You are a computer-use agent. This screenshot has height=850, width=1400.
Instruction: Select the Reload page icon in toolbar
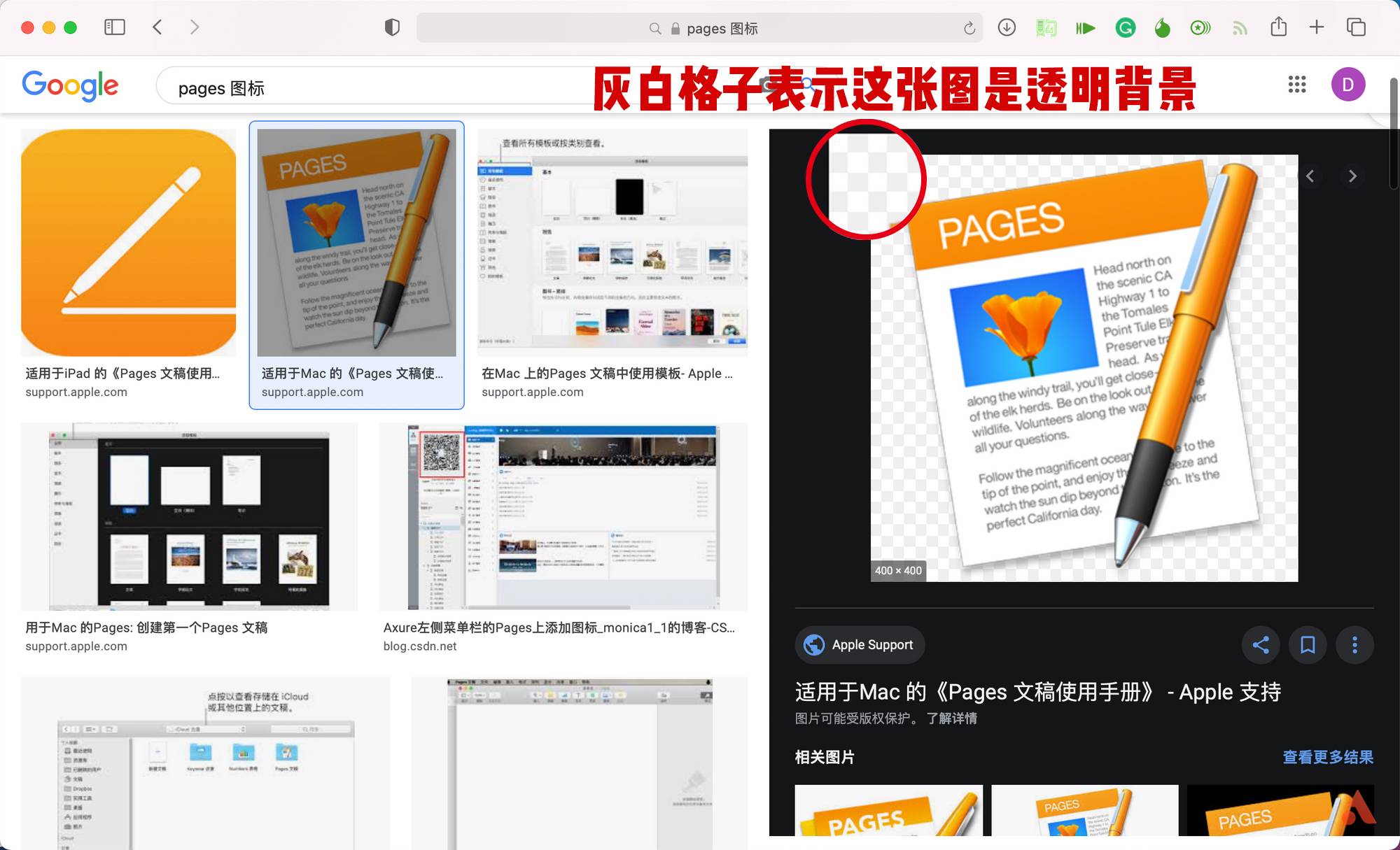(967, 27)
